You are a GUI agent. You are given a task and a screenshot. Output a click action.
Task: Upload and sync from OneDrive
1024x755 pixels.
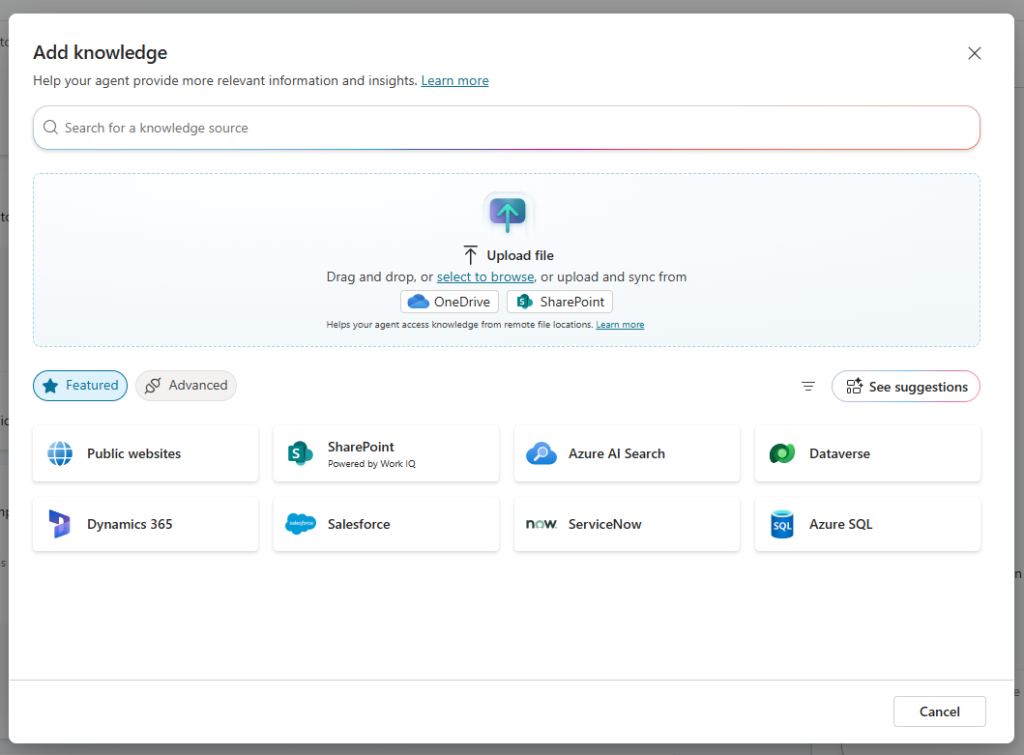pyautogui.click(x=449, y=302)
